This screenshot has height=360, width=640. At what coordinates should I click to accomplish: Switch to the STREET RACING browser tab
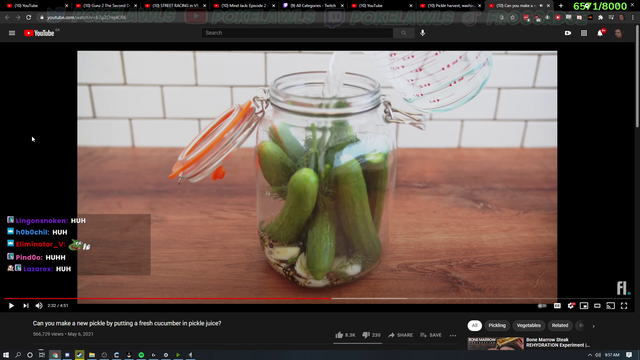[x=176, y=6]
